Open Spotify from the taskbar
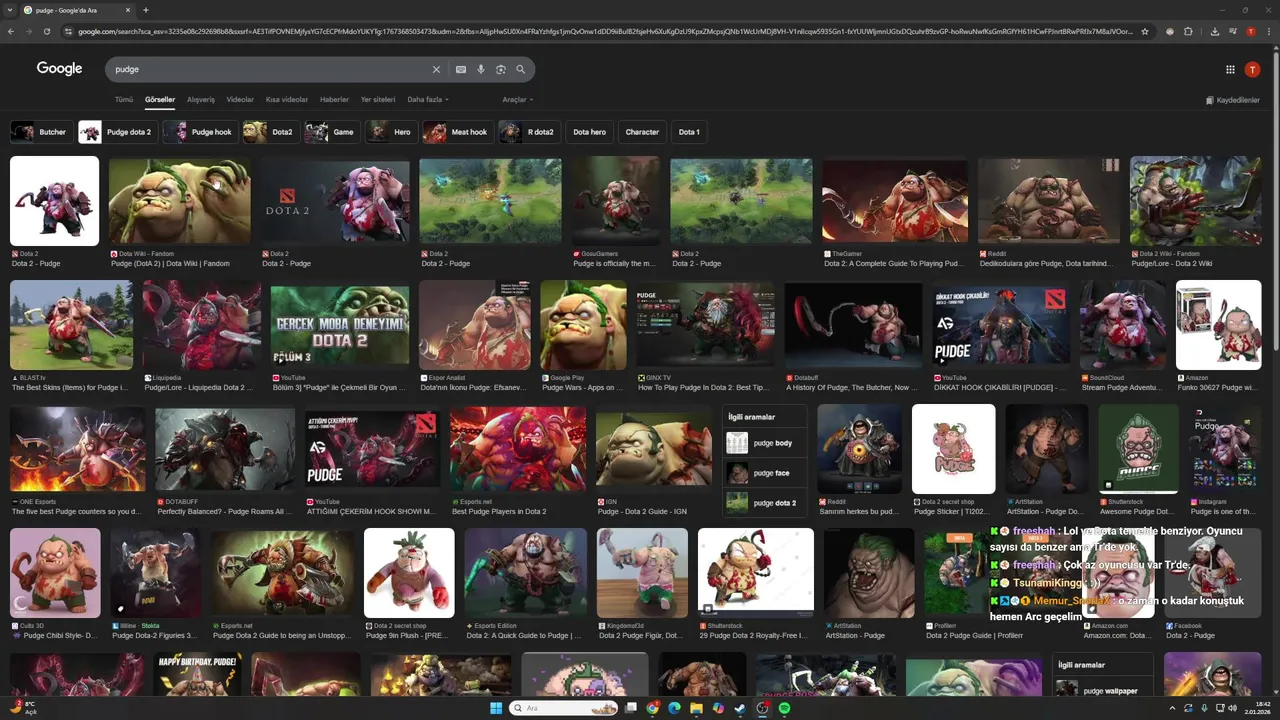The image size is (1280, 720). [x=784, y=708]
